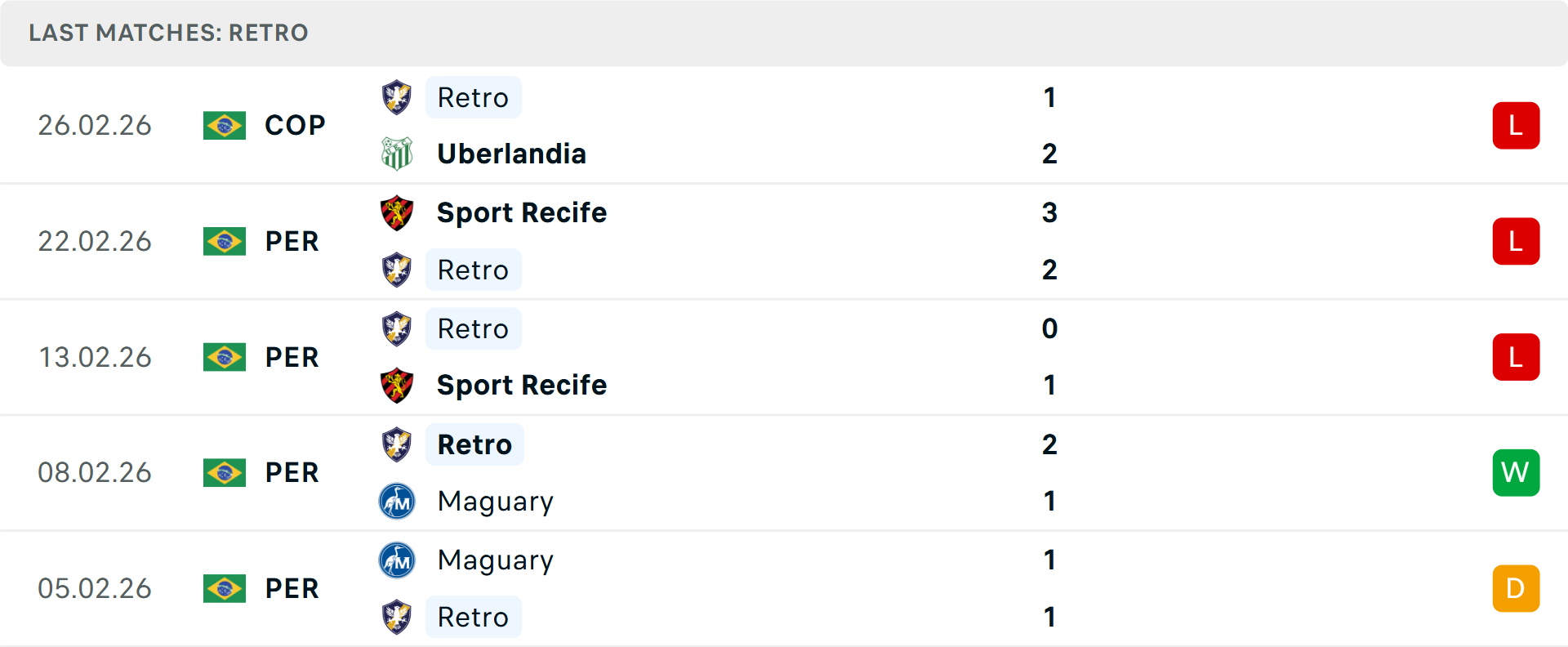Click Maguary crest in 05.02.26 match
This screenshot has height=647, width=1568.
(397, 560)
